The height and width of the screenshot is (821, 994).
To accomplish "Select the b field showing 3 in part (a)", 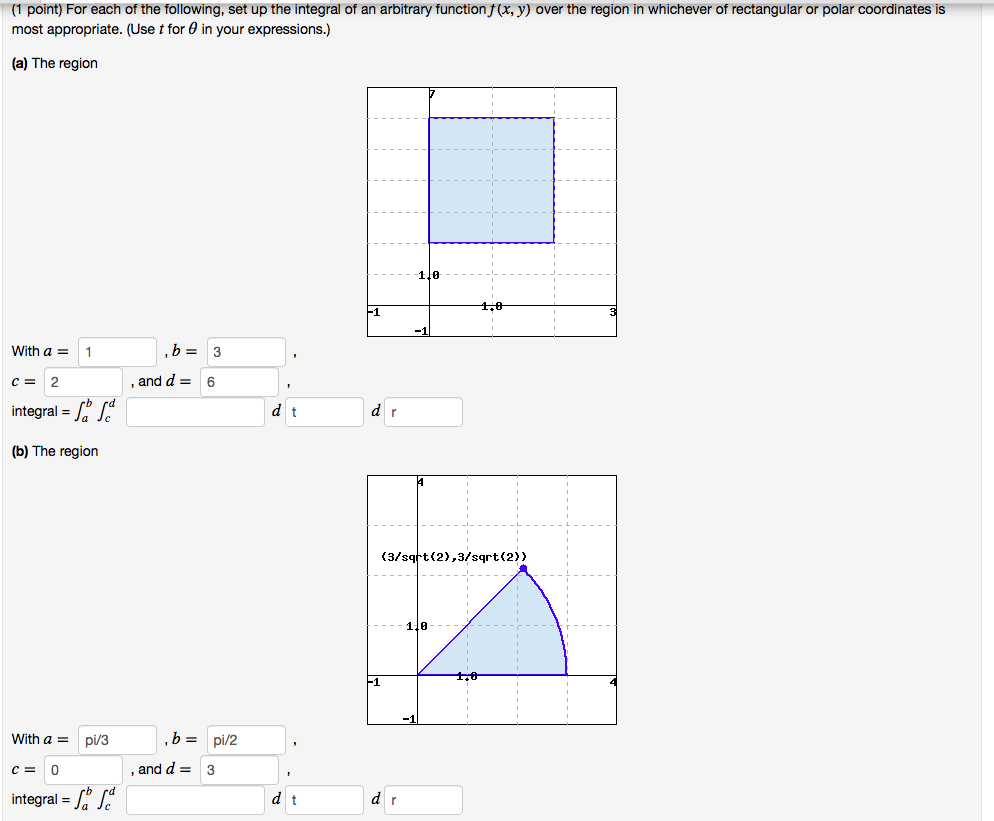I will point(245,351).
